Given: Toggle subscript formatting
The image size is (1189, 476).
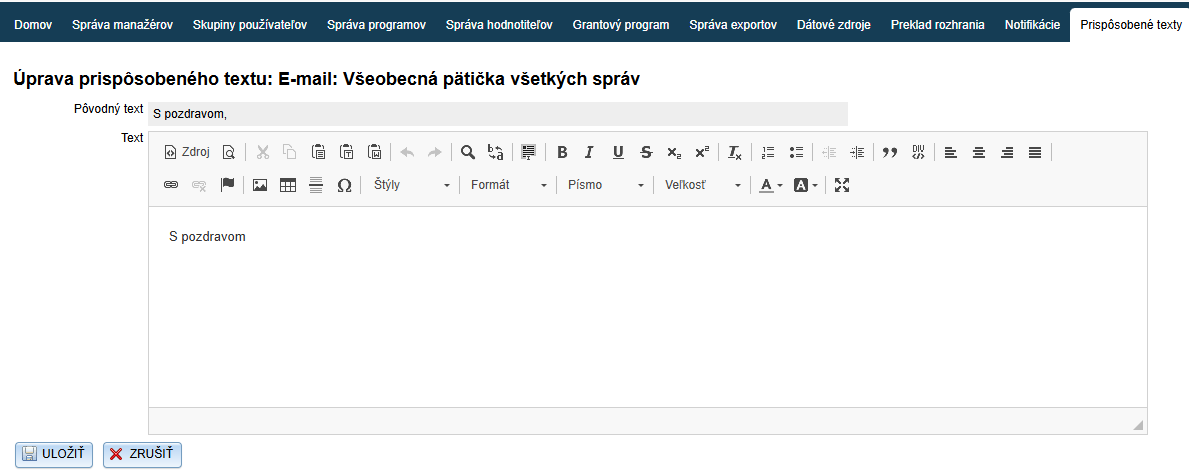Looking at the screenshot, I should [x=674, y=152].
